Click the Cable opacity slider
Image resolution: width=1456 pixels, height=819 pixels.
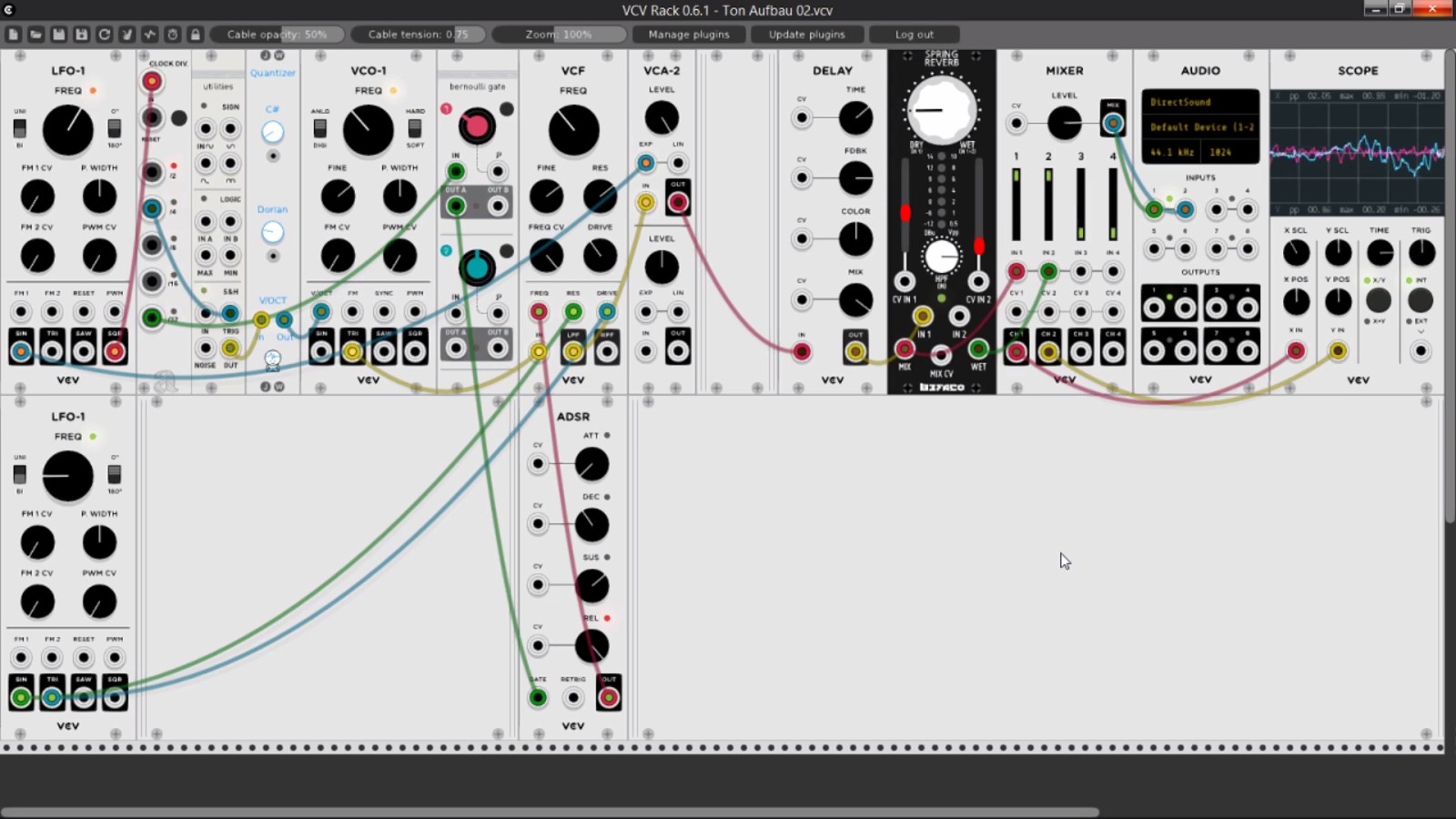point(278,35)
